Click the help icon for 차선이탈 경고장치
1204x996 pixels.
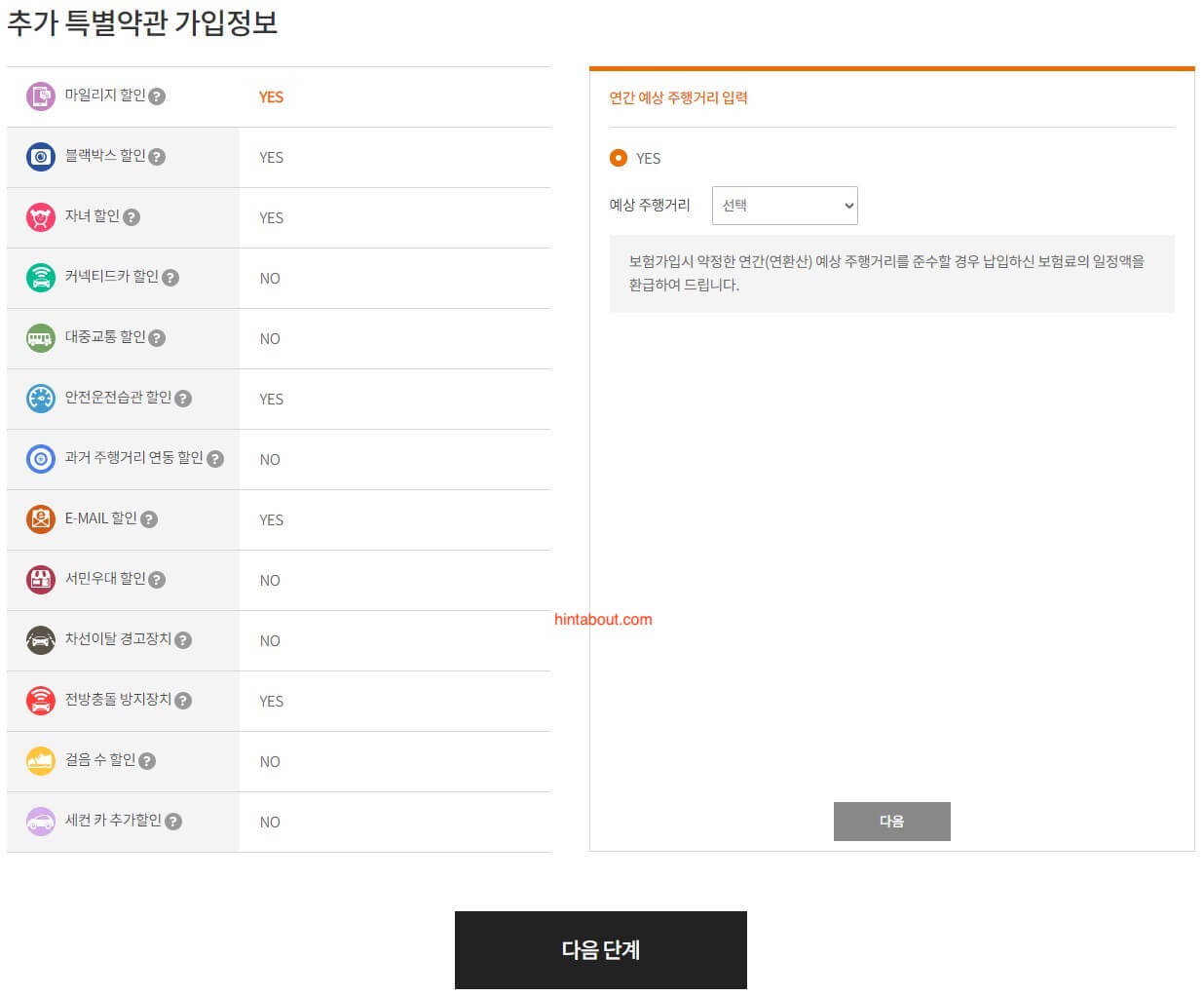(x=183, y=640)
